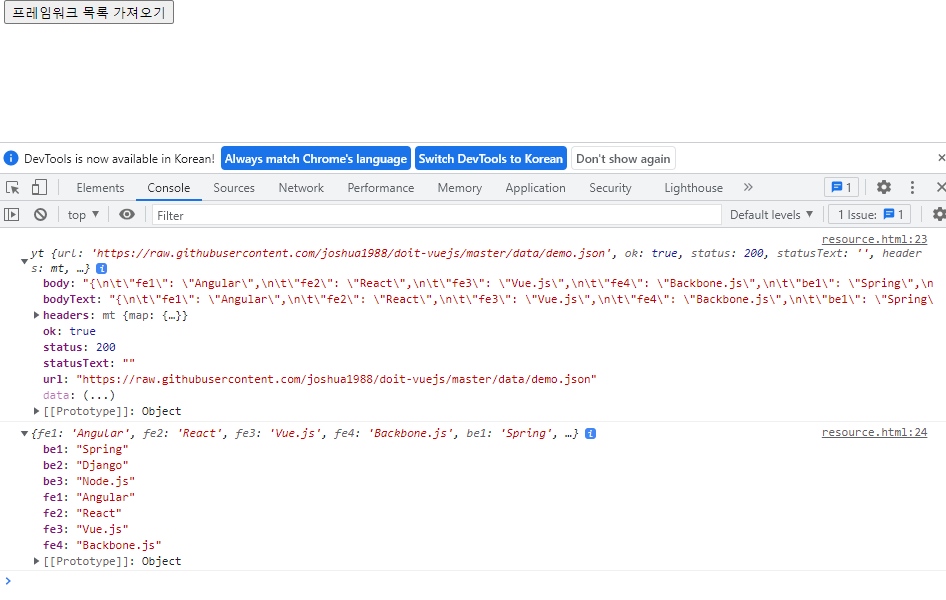
Task: Select the fe2: "React" row
Action: 83,513
